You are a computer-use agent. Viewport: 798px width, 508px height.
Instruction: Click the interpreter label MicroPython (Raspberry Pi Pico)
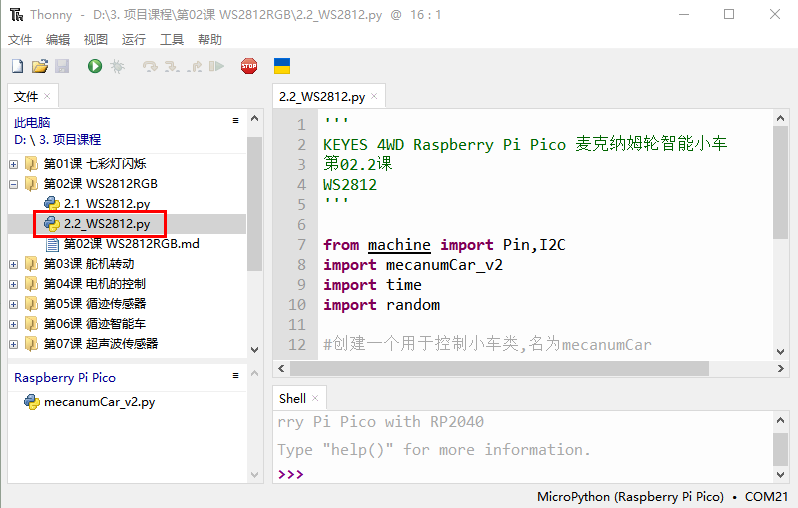pos(630,496)
